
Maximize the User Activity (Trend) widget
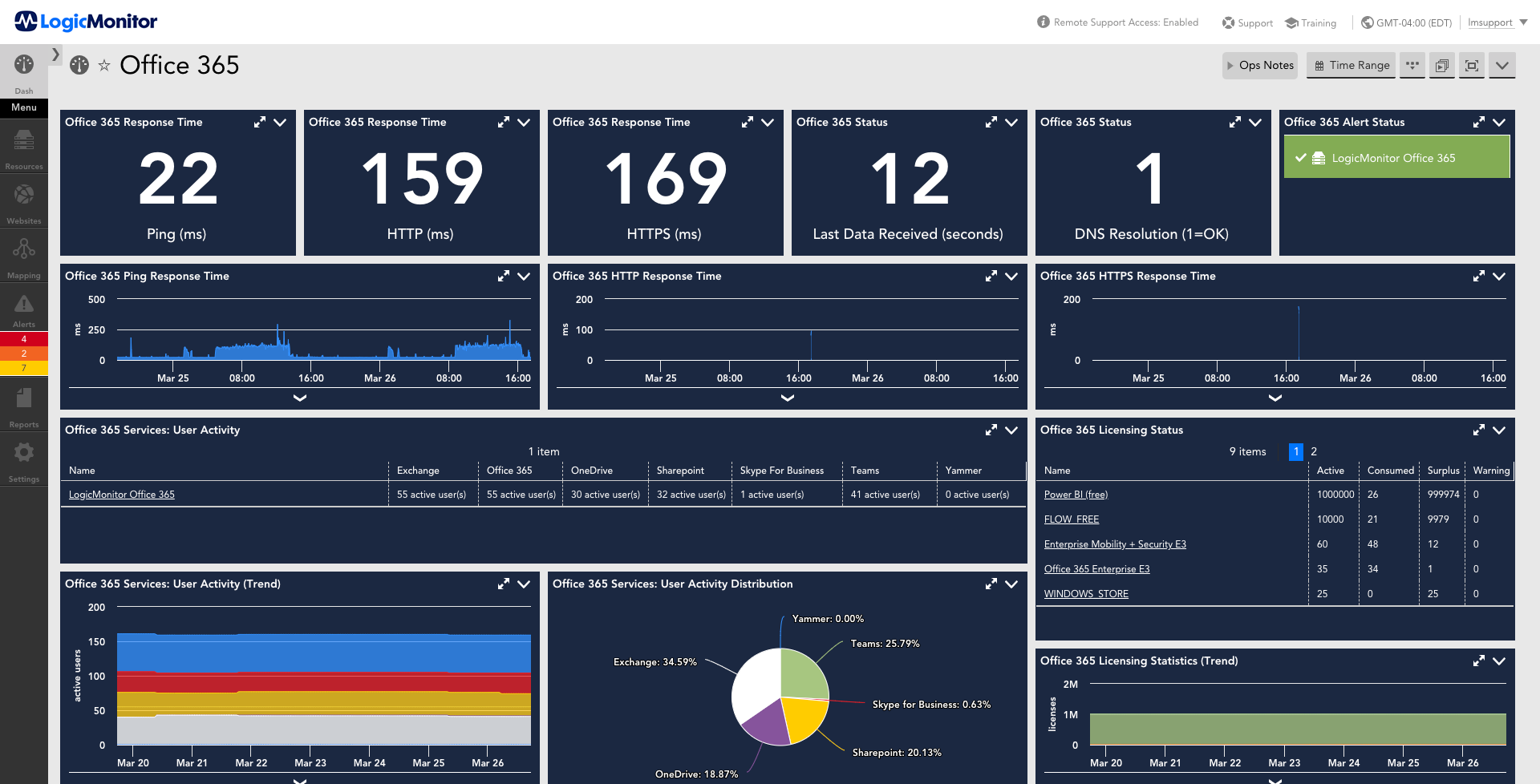504,584
